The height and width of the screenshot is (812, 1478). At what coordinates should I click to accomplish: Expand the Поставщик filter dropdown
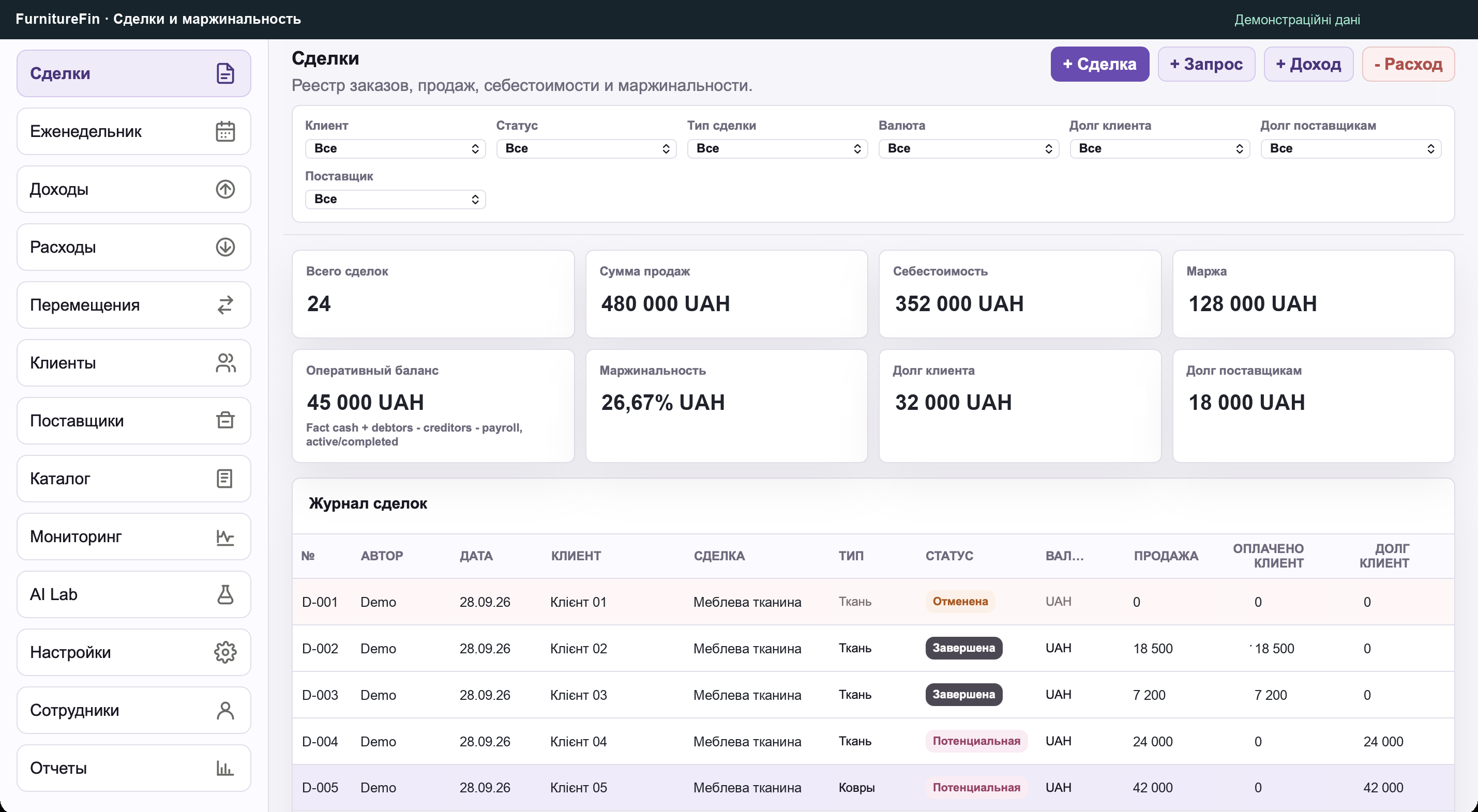[395, 199]
